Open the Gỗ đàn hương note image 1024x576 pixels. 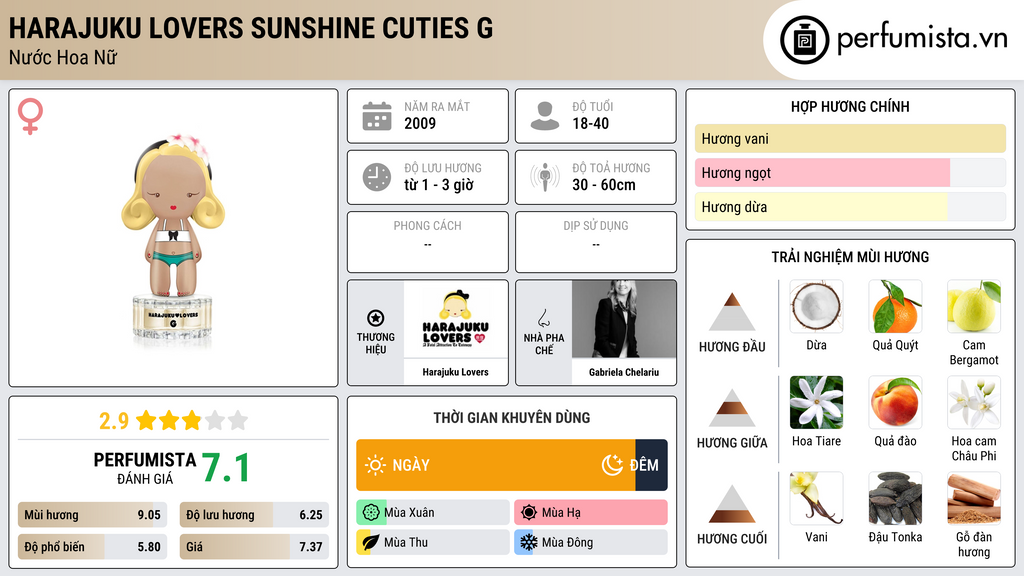point(974,498)
